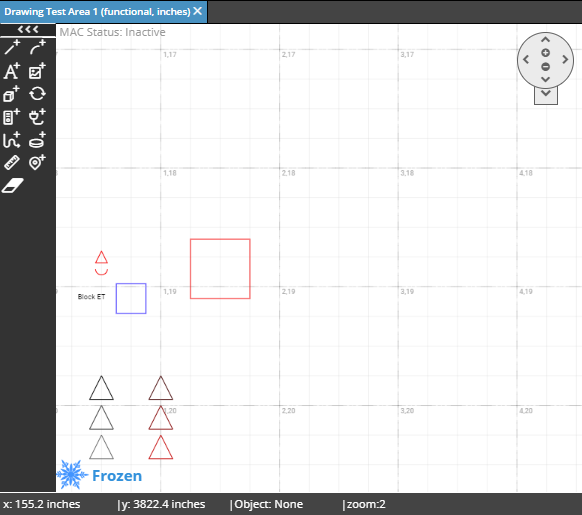Image resolution: width=582 pixels, height=515 pixels.
Task: Choose the add path route tool
Action: [12, 140]
